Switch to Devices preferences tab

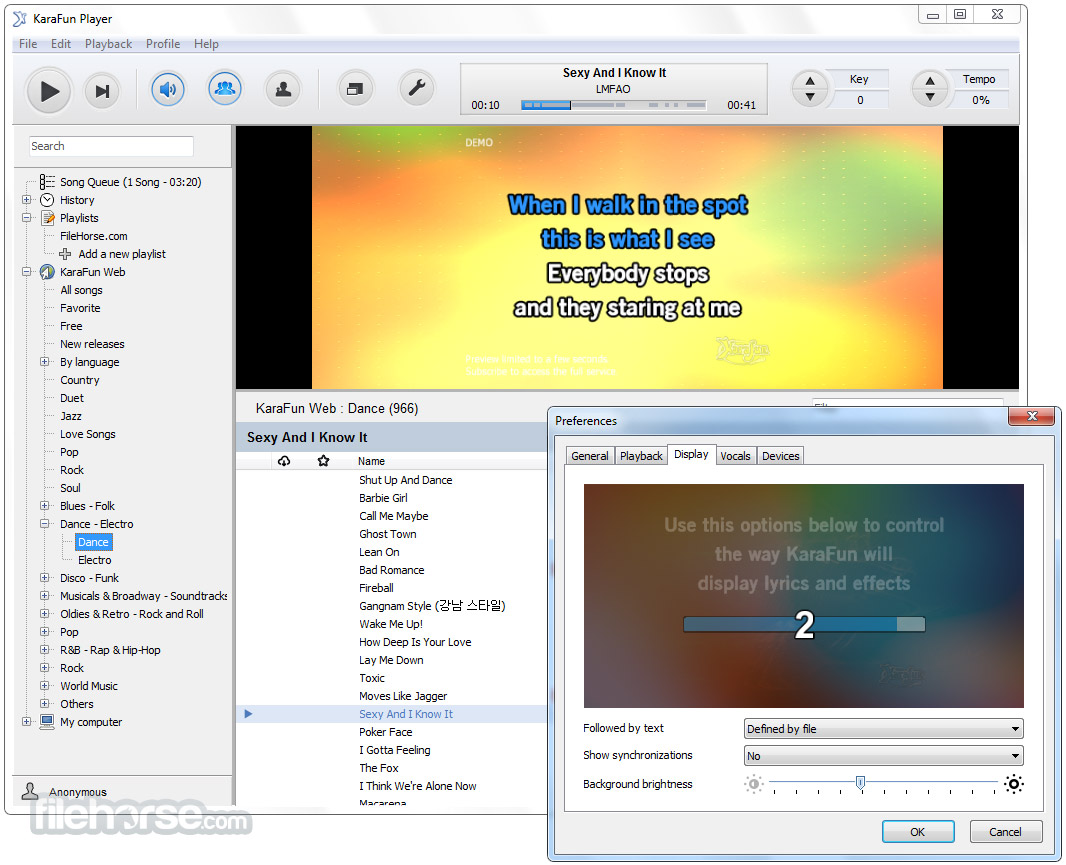point(780,456)
